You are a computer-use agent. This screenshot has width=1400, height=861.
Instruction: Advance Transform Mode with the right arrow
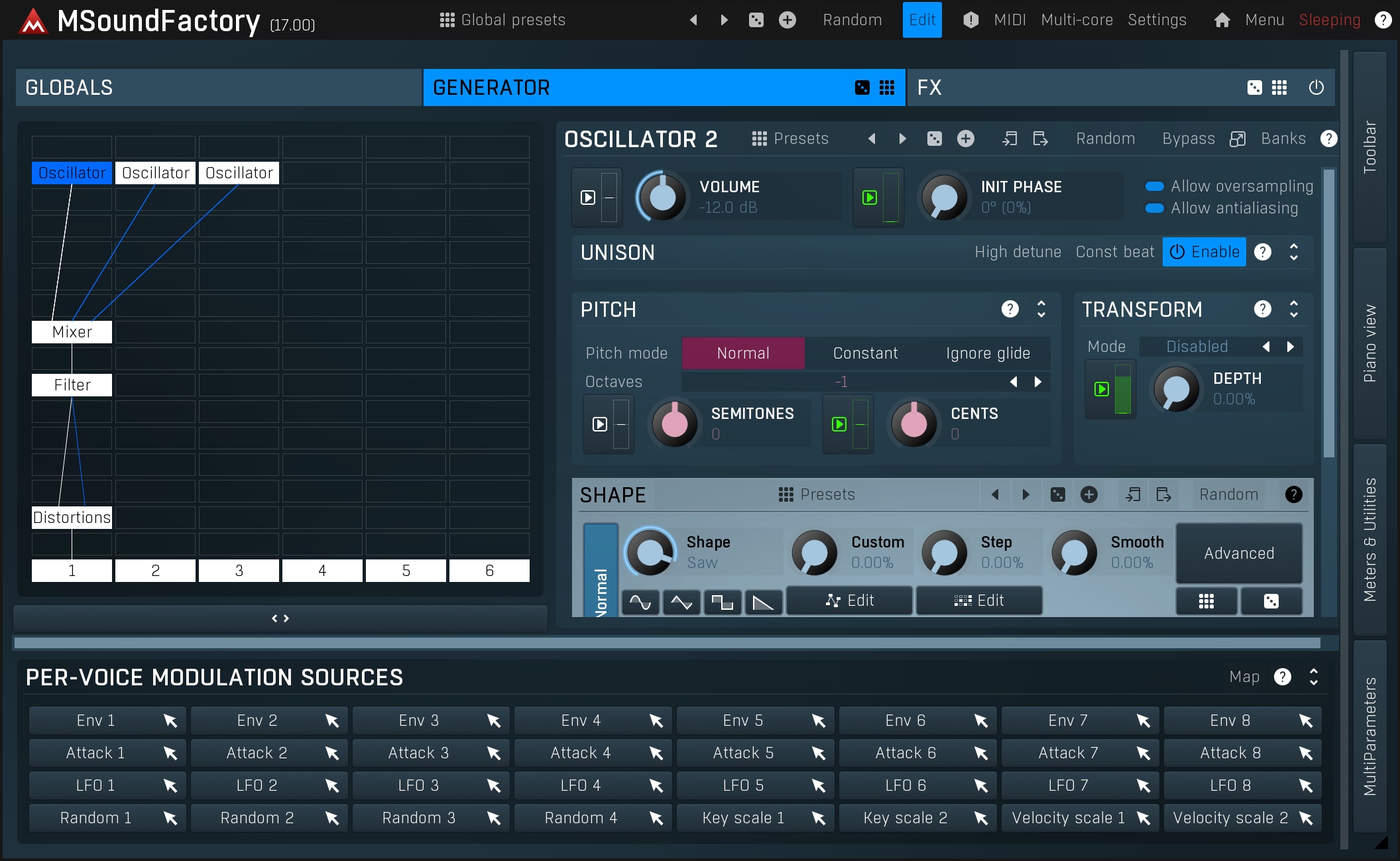(1290, 347)
